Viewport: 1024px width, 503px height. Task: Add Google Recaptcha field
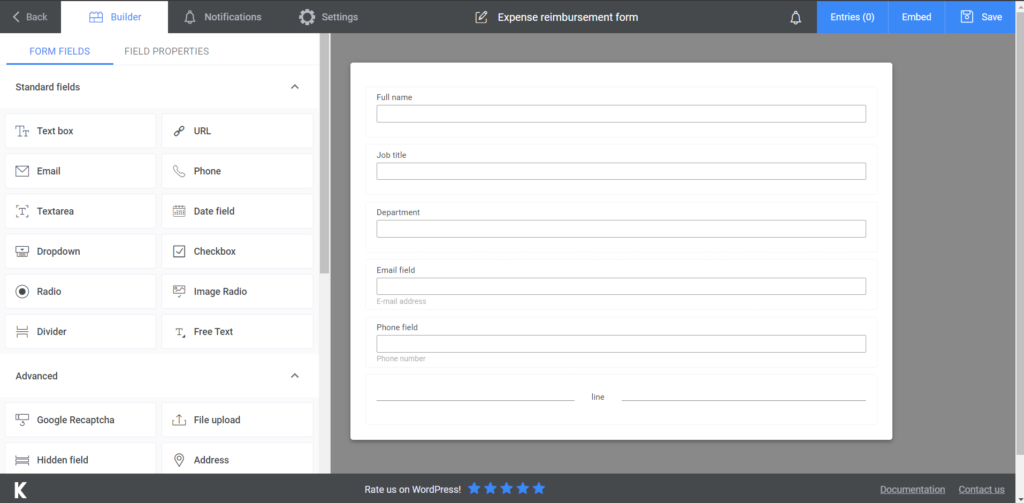click(80, 420)
